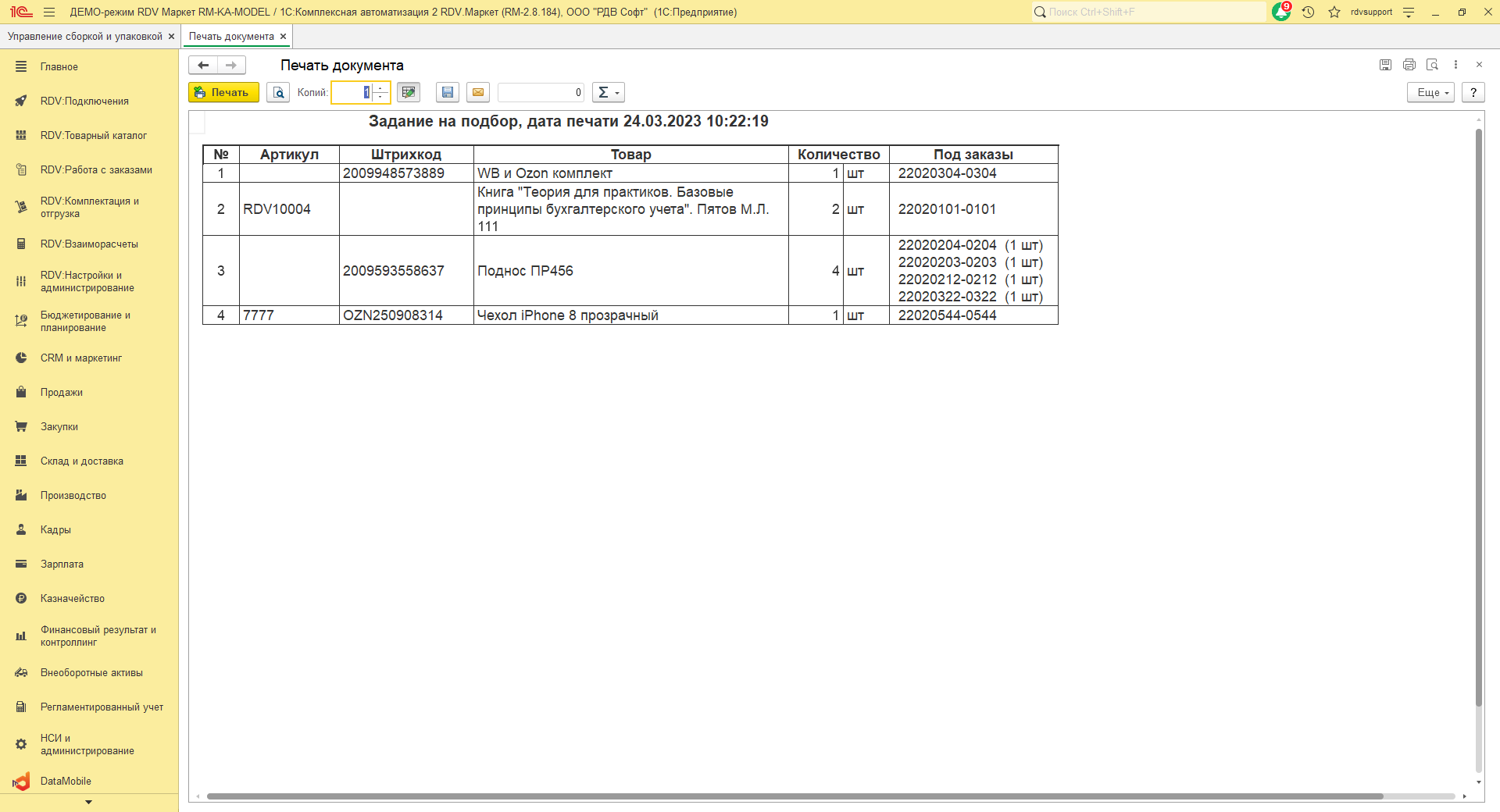Open the main hamburger menu icon
The image size is (1500, 812).
click(49, 12)
